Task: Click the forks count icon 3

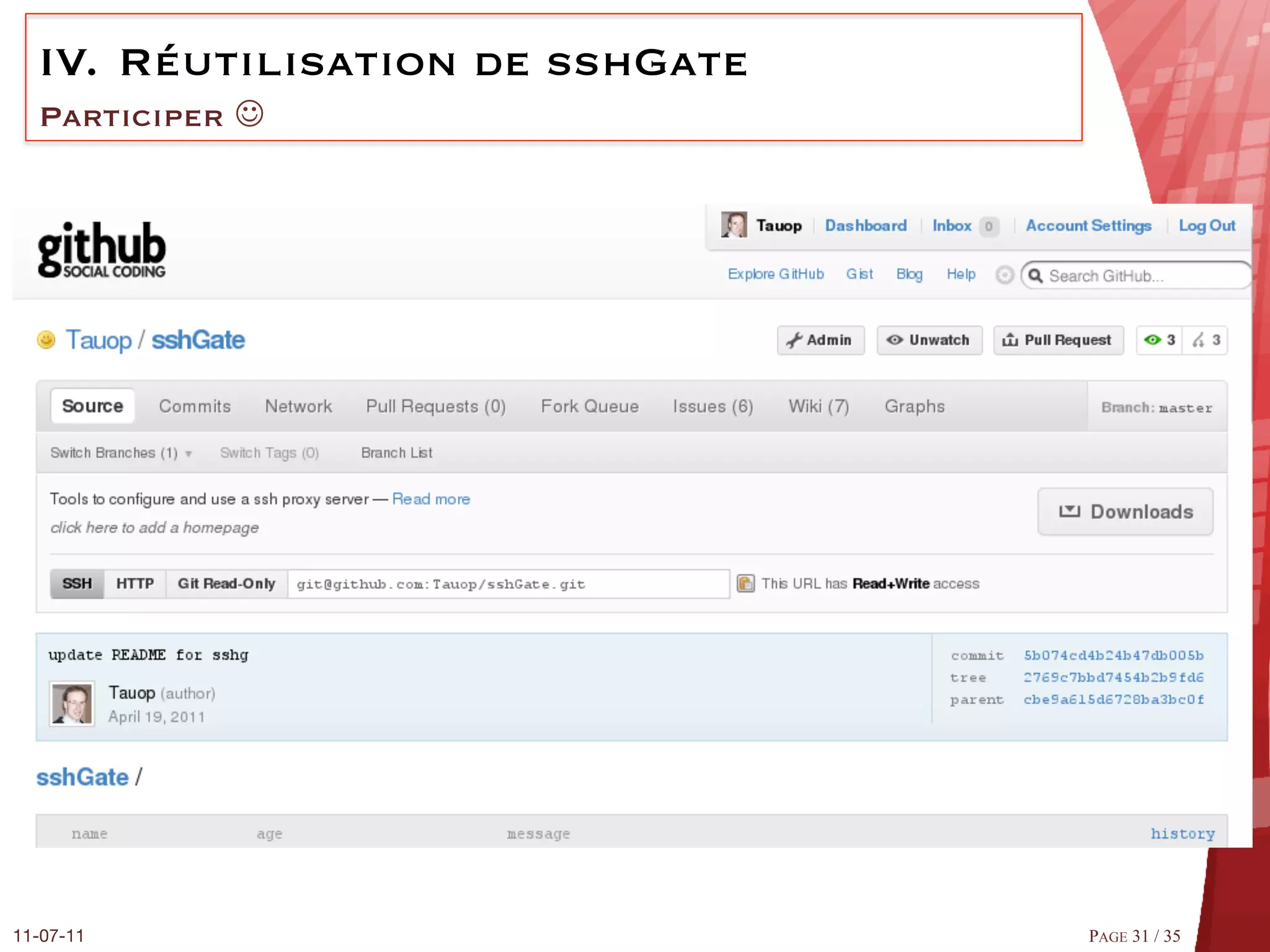Action: click(1206, 340)
